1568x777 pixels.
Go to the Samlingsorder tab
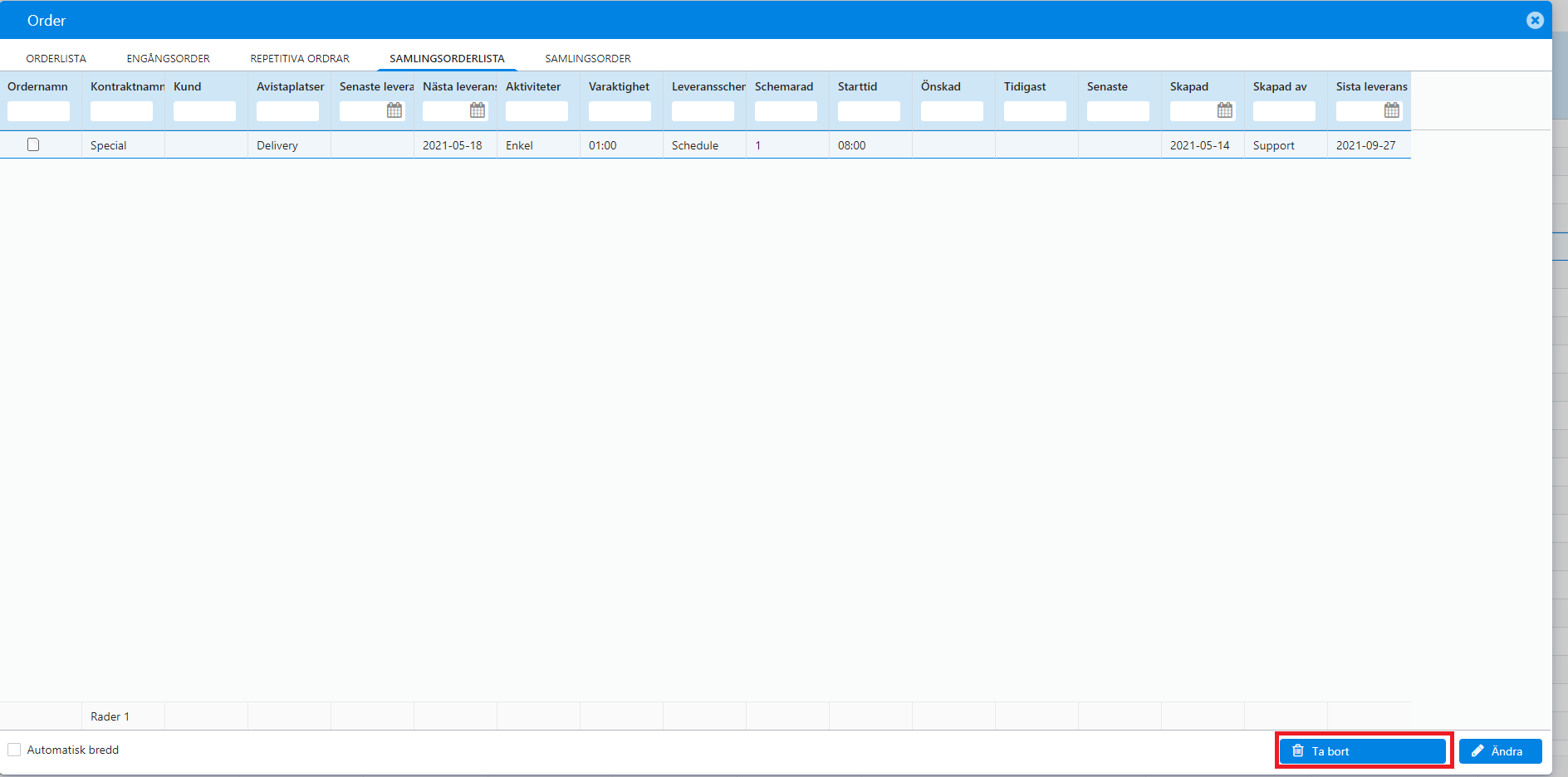588,58
